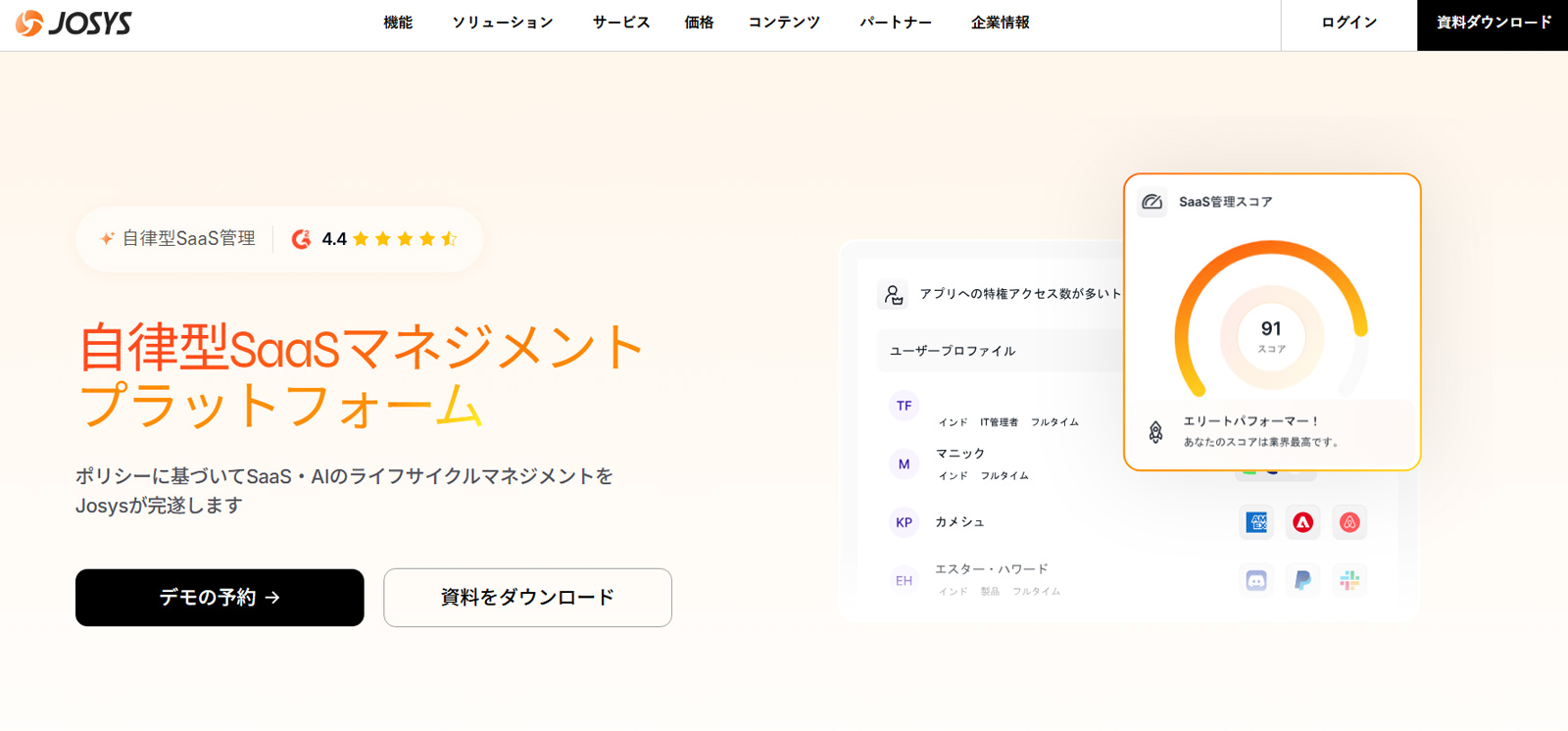Open the サービス menu
This screenshot has height=731, width=1568.
point(621,23)
